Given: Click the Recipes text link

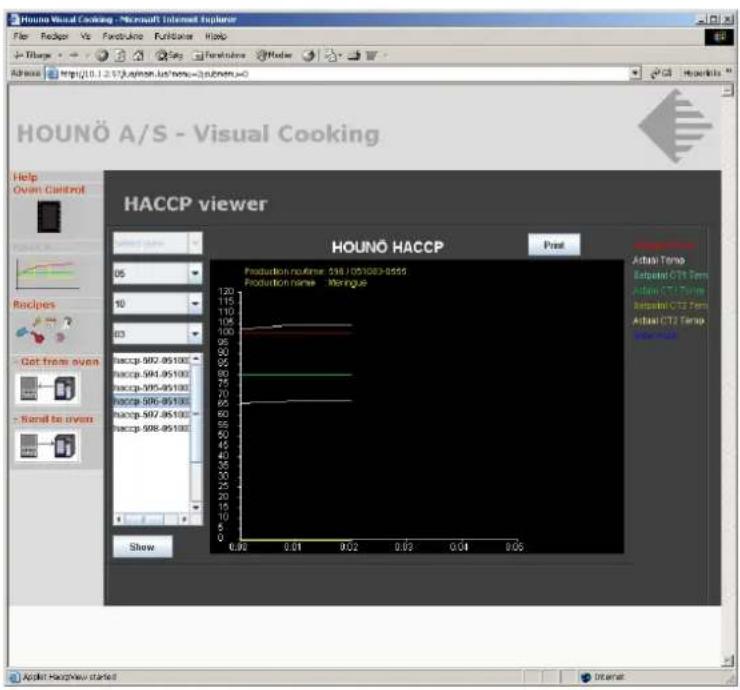Looking at the screenshot, I should [34, 304].
